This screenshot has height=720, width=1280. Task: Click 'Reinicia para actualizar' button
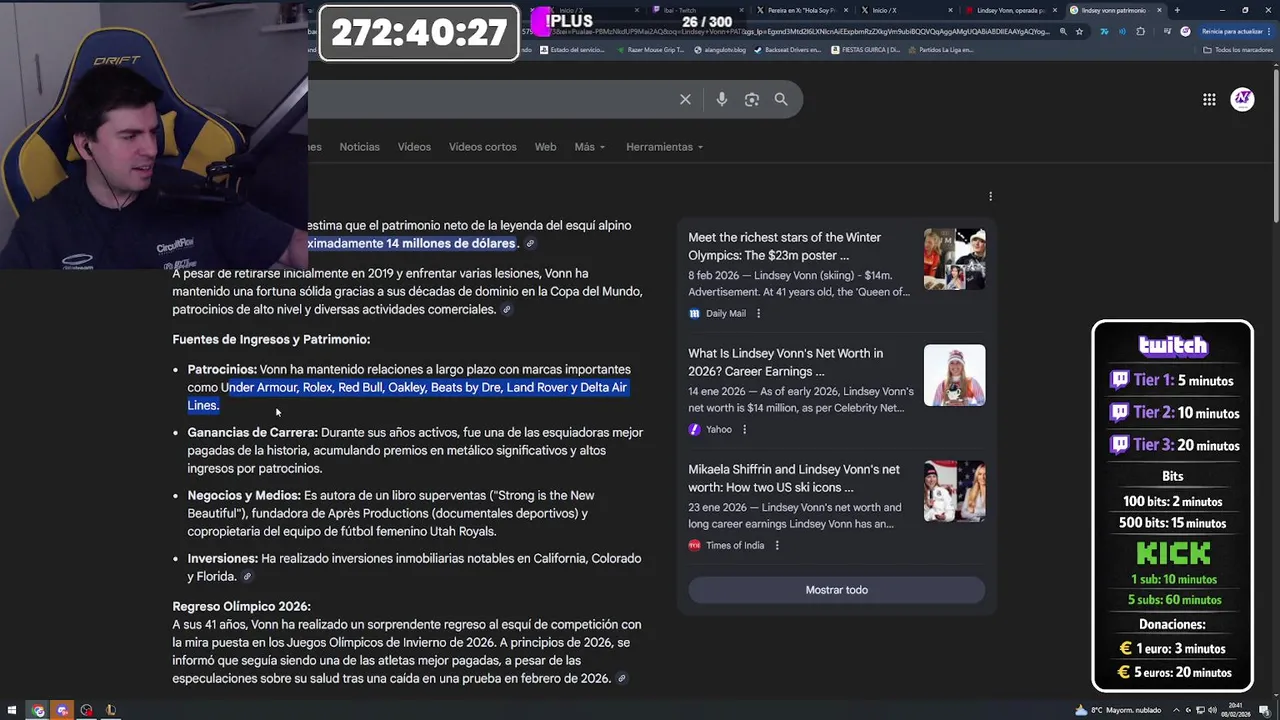point(1233,31)
